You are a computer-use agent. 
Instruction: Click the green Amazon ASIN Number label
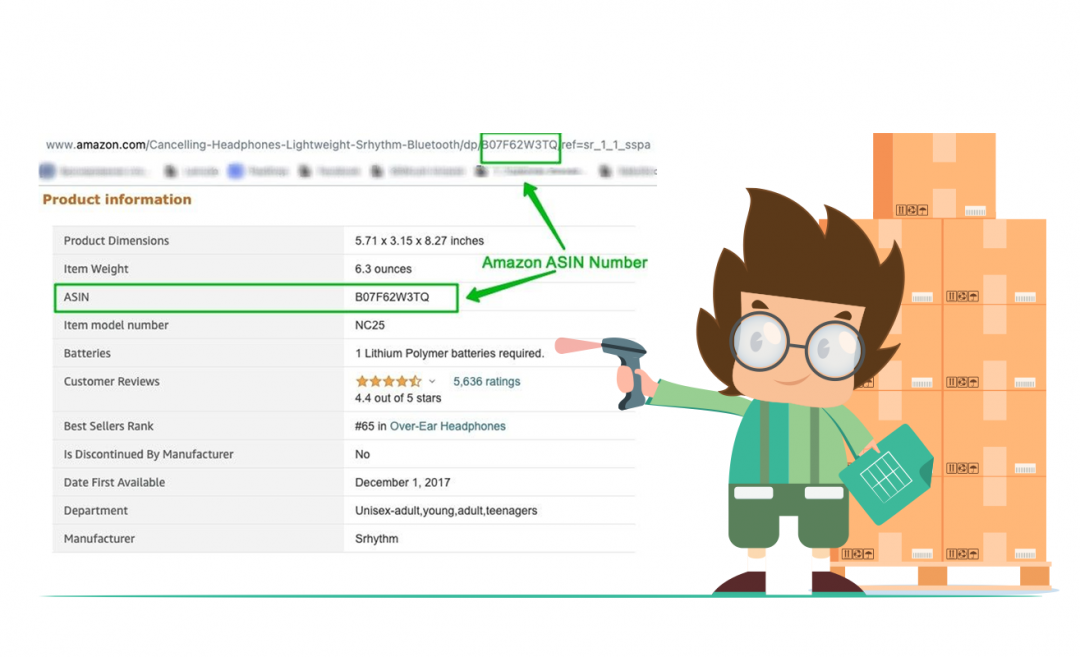click(564, 262)
